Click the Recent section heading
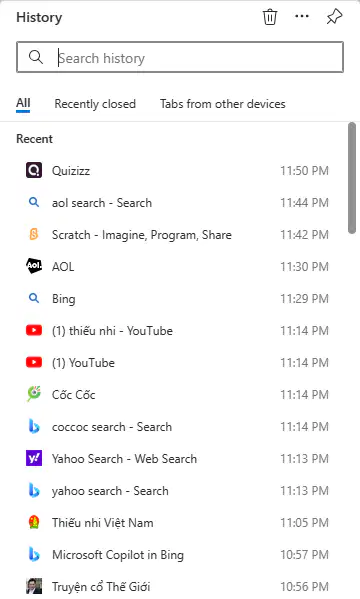Screen dimensions: 360x599 pyautogui.click(x=34, y=139)
